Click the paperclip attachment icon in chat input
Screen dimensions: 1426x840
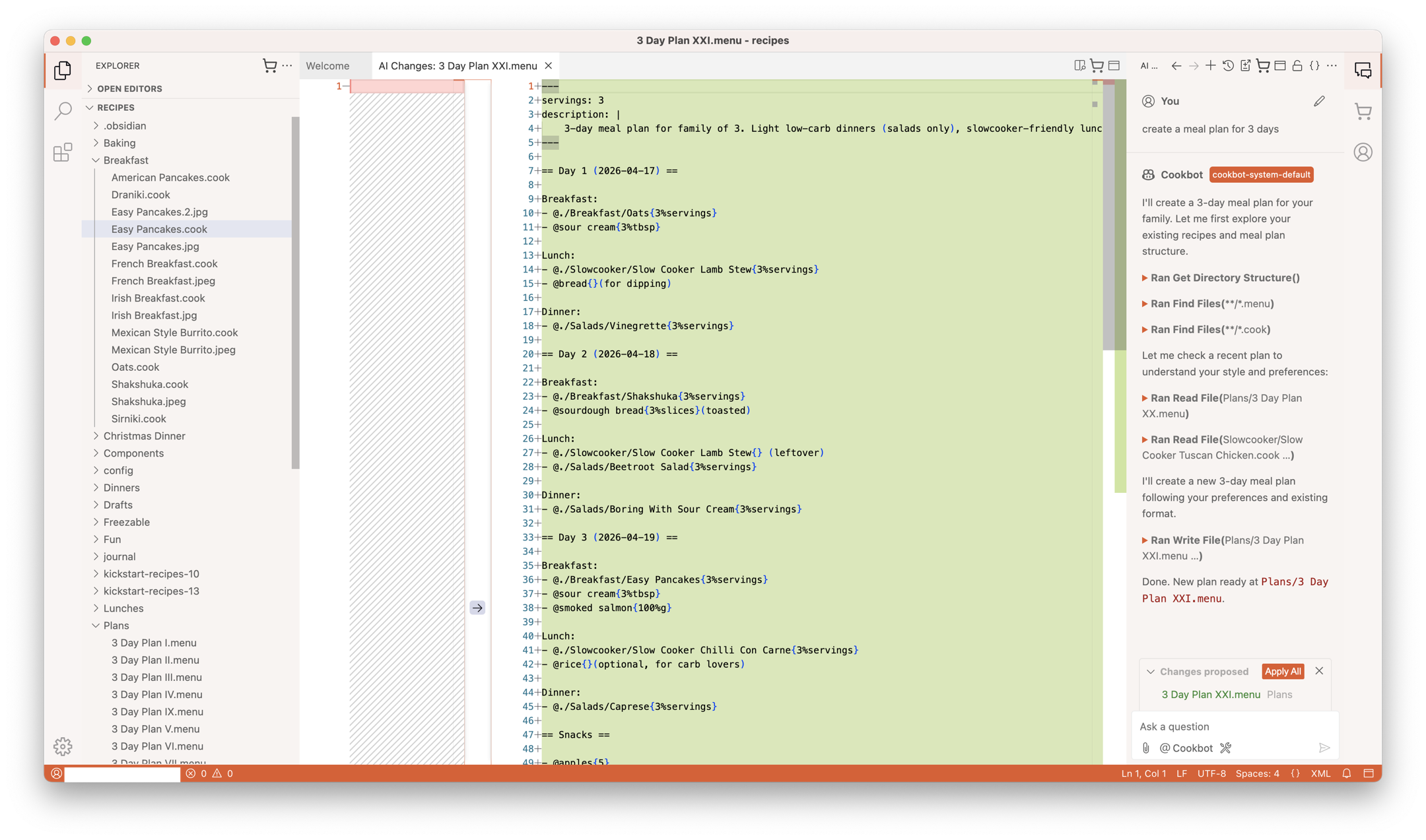[1145, 748]
